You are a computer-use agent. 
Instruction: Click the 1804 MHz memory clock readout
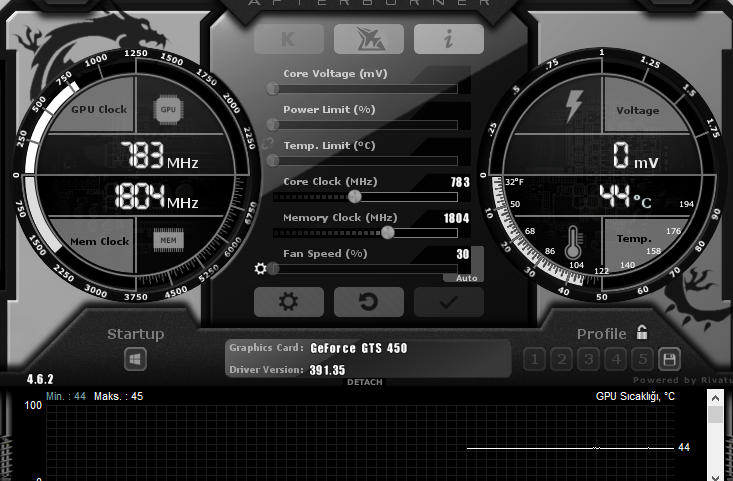point(156,196)
